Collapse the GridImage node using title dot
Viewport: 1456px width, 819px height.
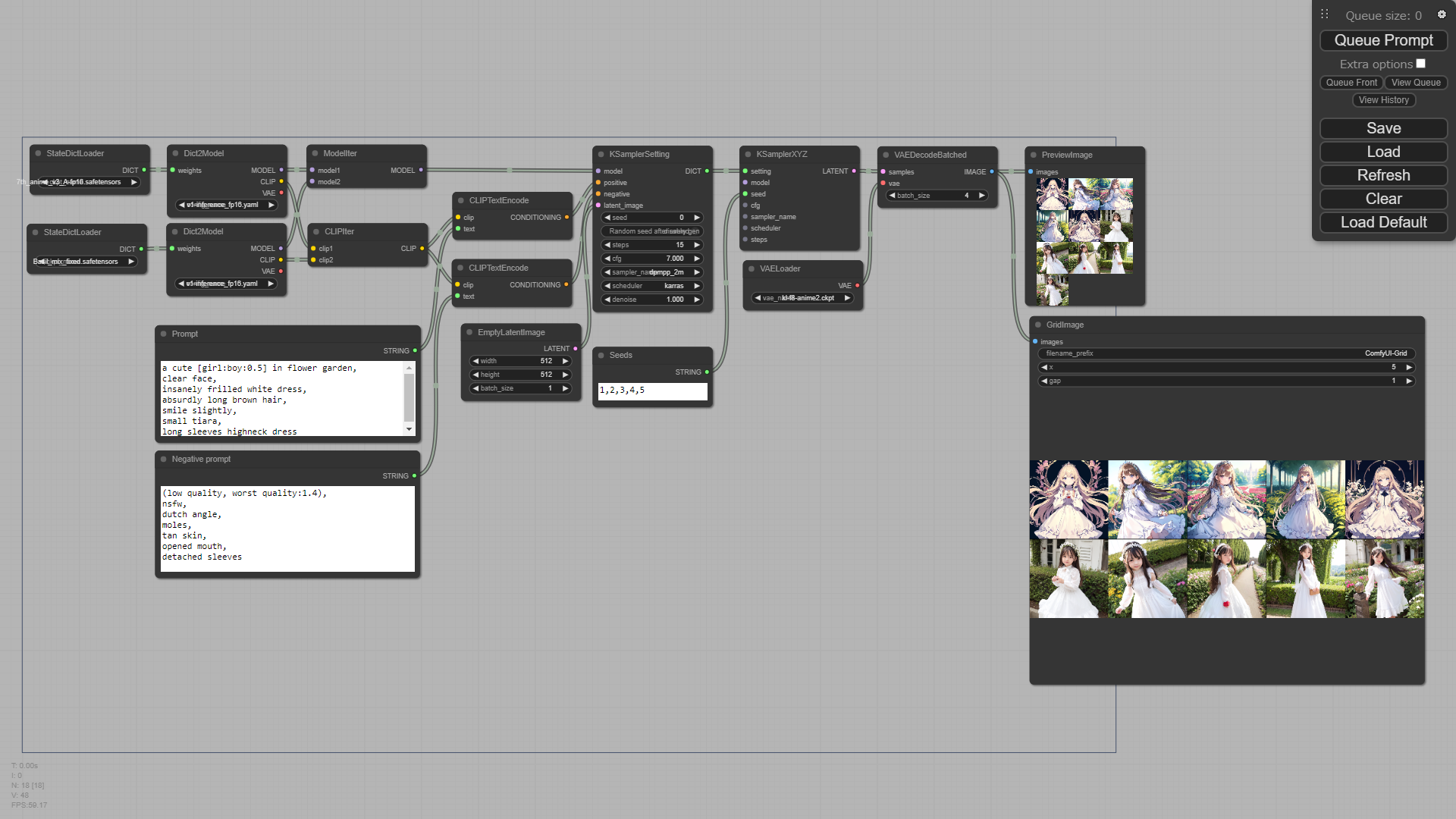click(1038, 325)
